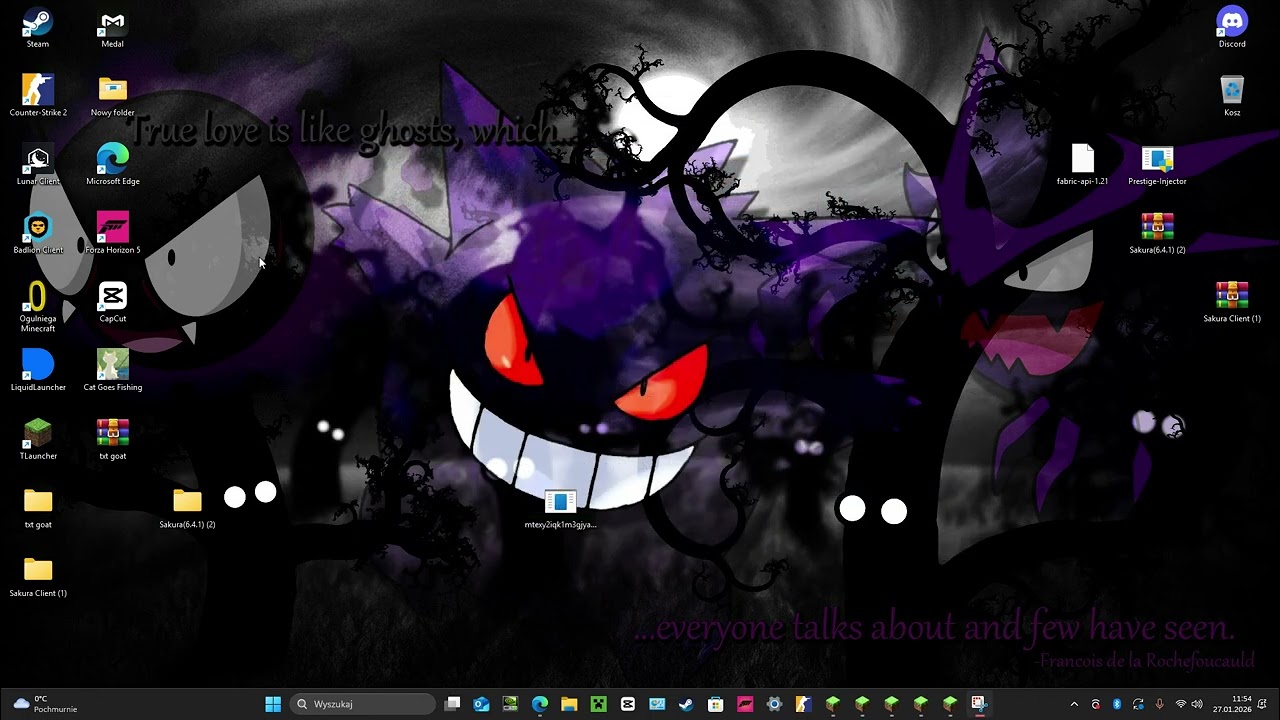The height and width of the screenshot is (720, 1280).
Task: Launch Medal from the desktop
Action: pyautogui.click(x=113, y=28)
